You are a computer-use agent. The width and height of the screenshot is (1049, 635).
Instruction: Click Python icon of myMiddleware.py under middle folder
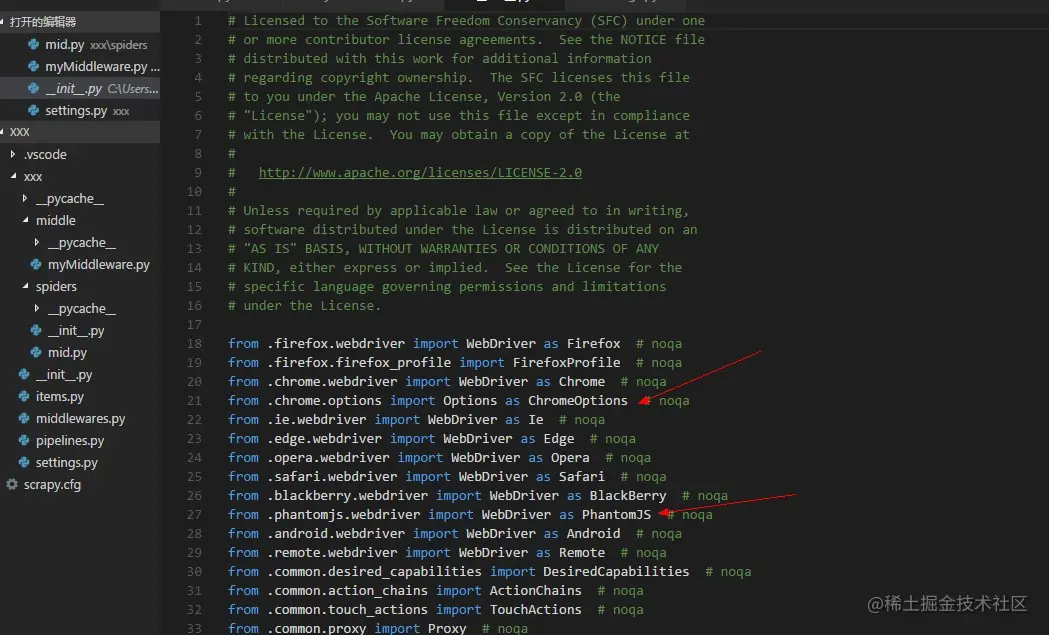pos(36,264)
